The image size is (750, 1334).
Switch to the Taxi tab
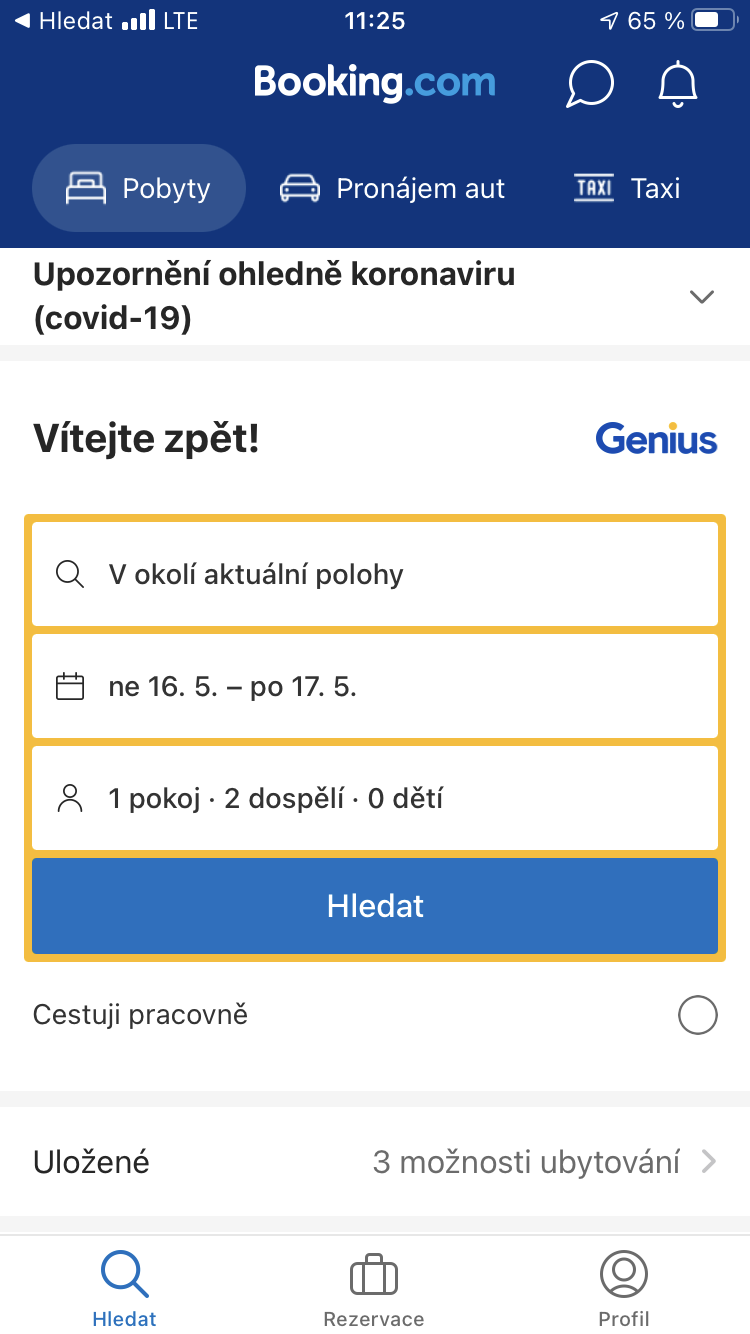(x=627, y=188)
